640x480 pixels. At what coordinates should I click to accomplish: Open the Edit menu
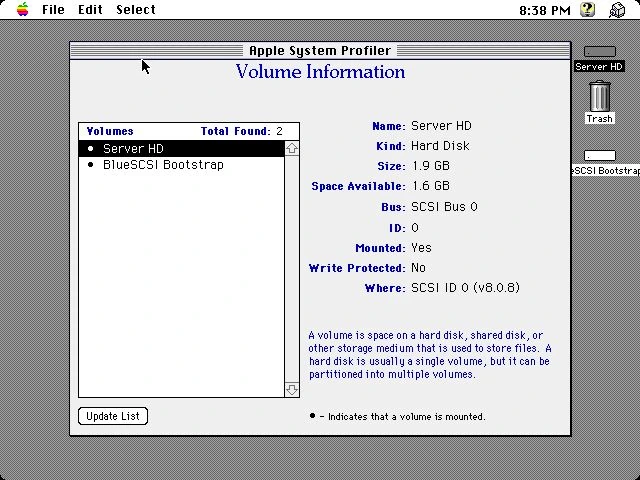[90, 10]
